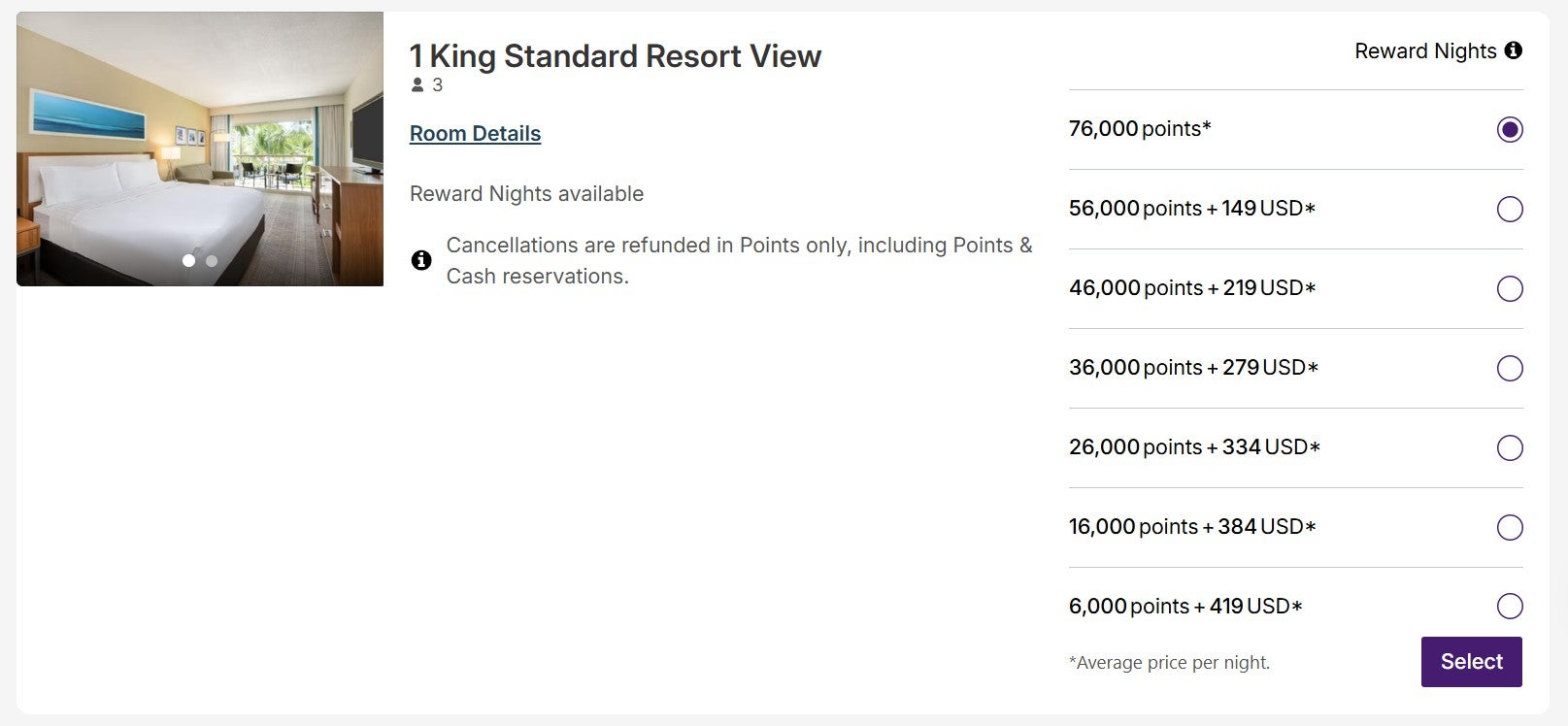Select the 16,000 points + 384 USD rate
The height and width of the screenshot is (726, 1568).
[x=1511, y=528]
